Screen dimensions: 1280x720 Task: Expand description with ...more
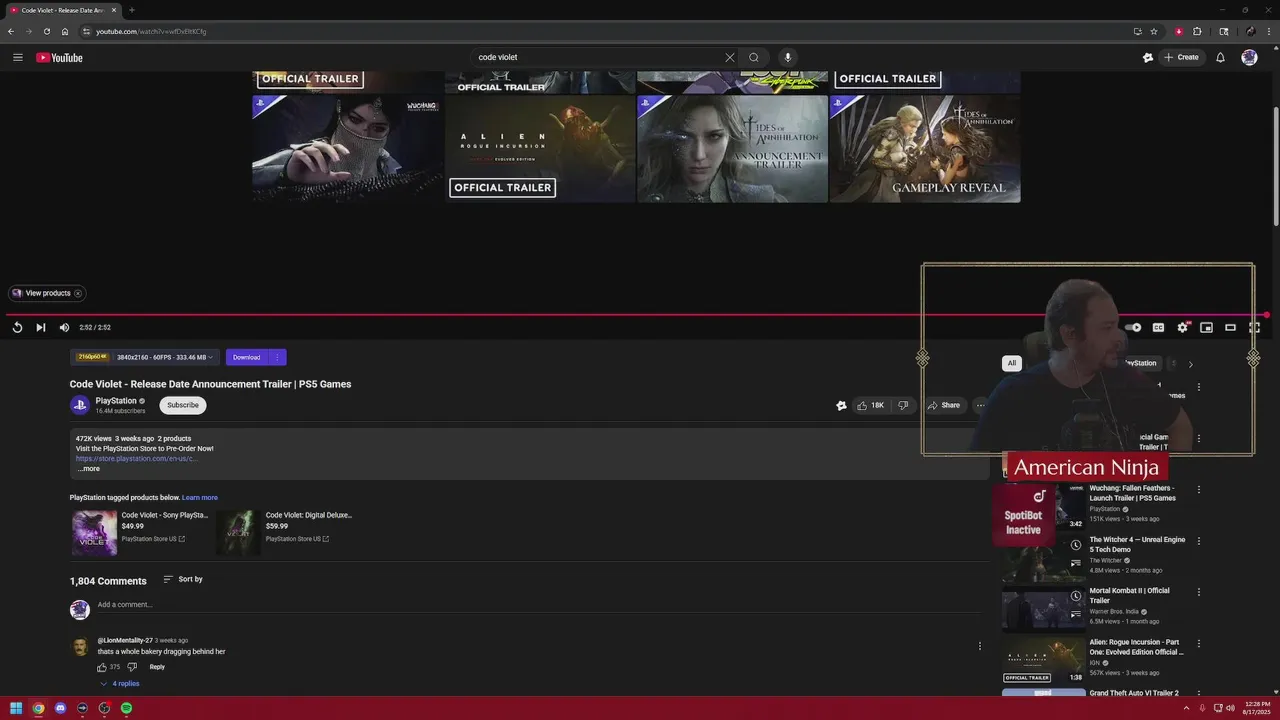point(89,468)
